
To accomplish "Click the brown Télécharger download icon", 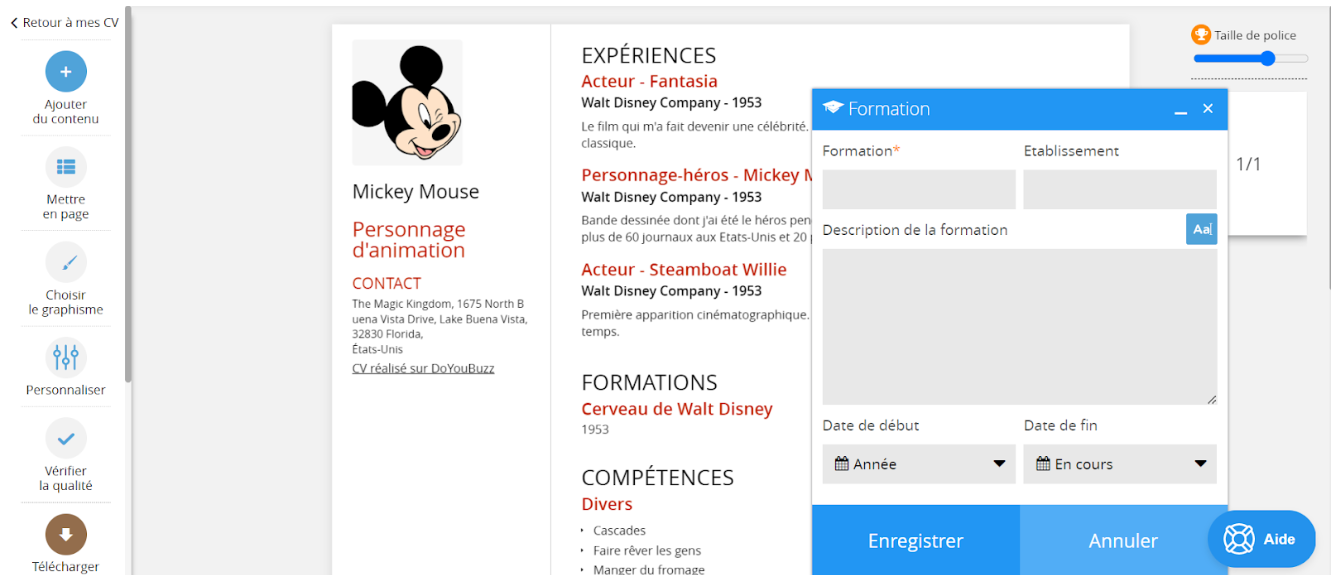I will pyautogui.click(x=66, y=534).
